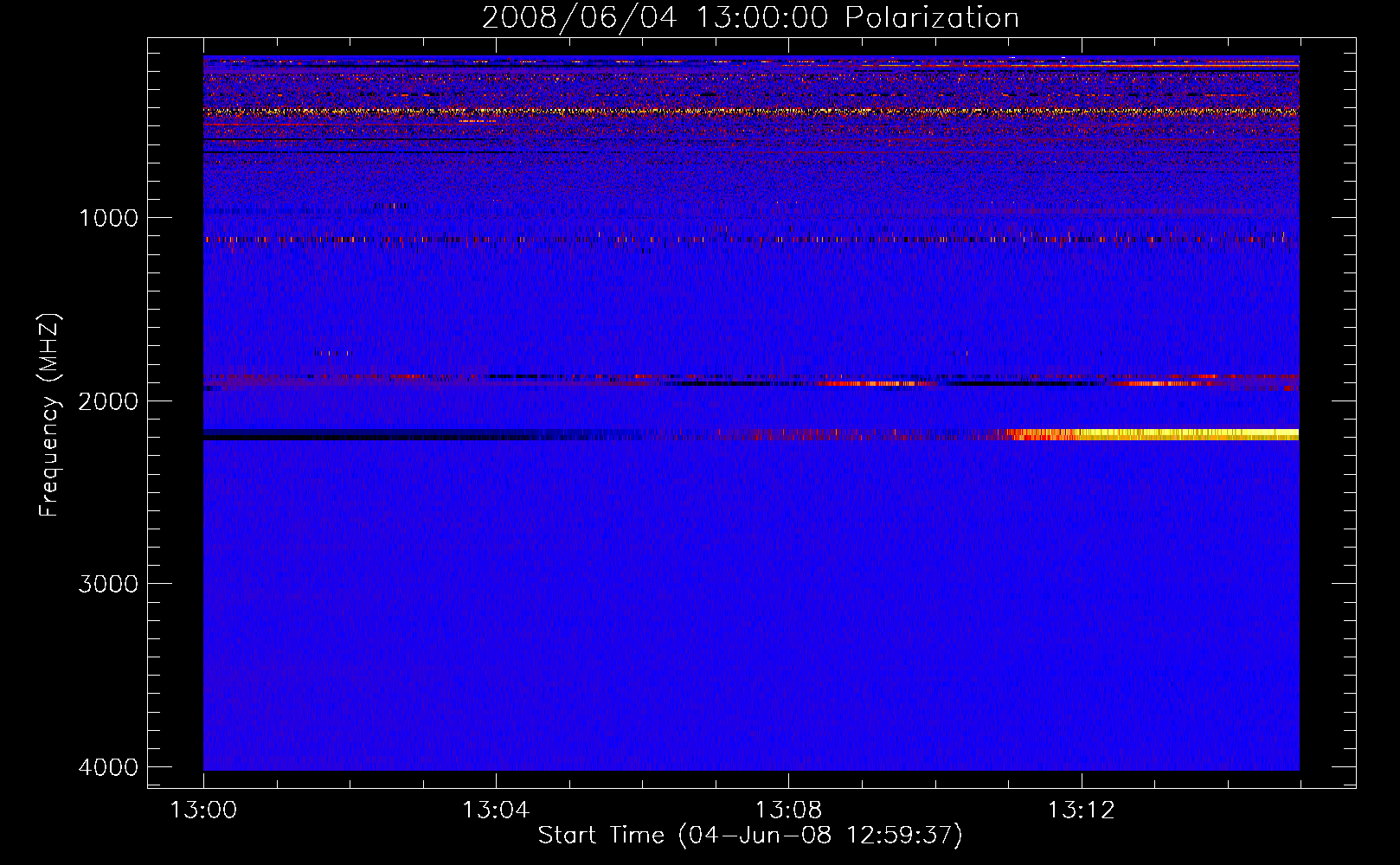The height and width of the screenshot is (865, 1400).
Task: Click the bright red streak near 1900 MHz after 13:08
Action: (874, 383)
